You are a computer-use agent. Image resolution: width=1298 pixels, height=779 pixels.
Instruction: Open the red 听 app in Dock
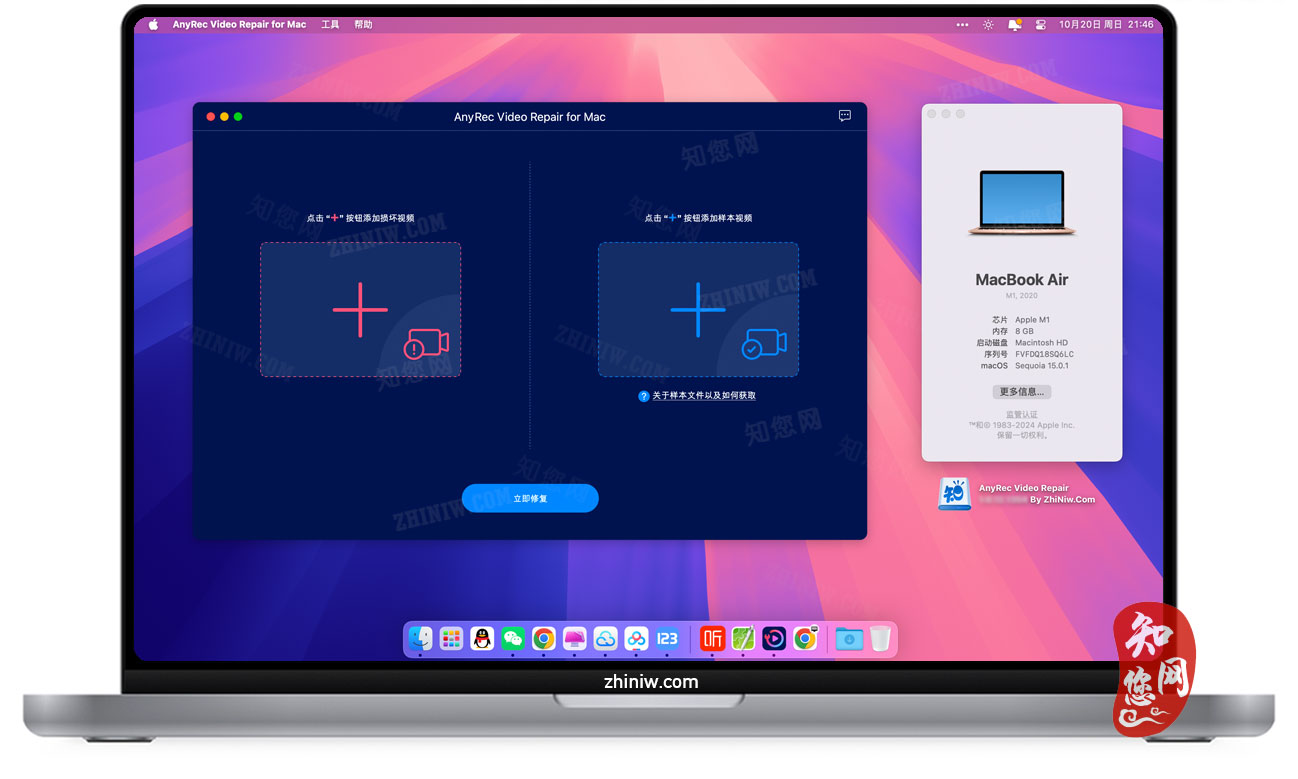[712, 638]
